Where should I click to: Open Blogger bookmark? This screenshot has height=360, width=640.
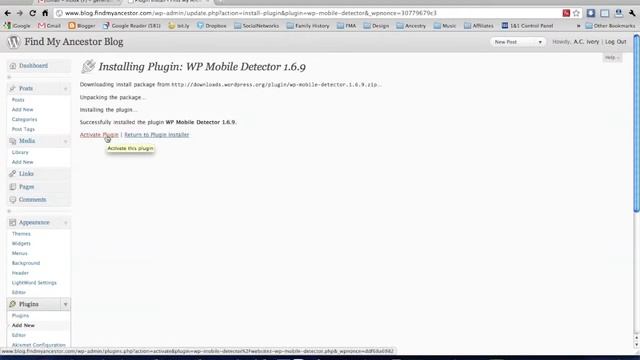click(x=82, y=26)
